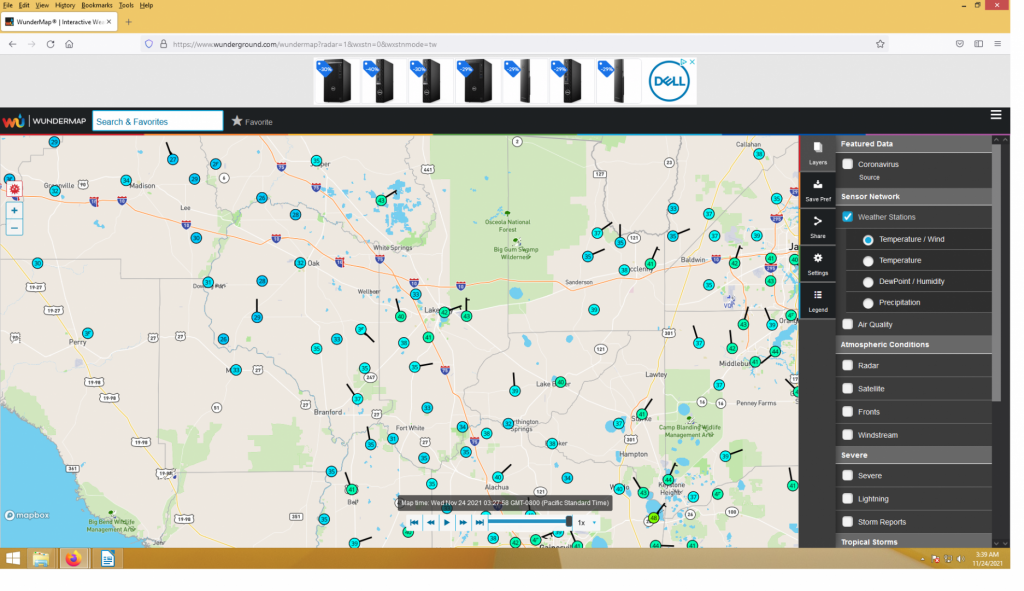
Task: Go back in the browser
Action: [x=13, y=44]
